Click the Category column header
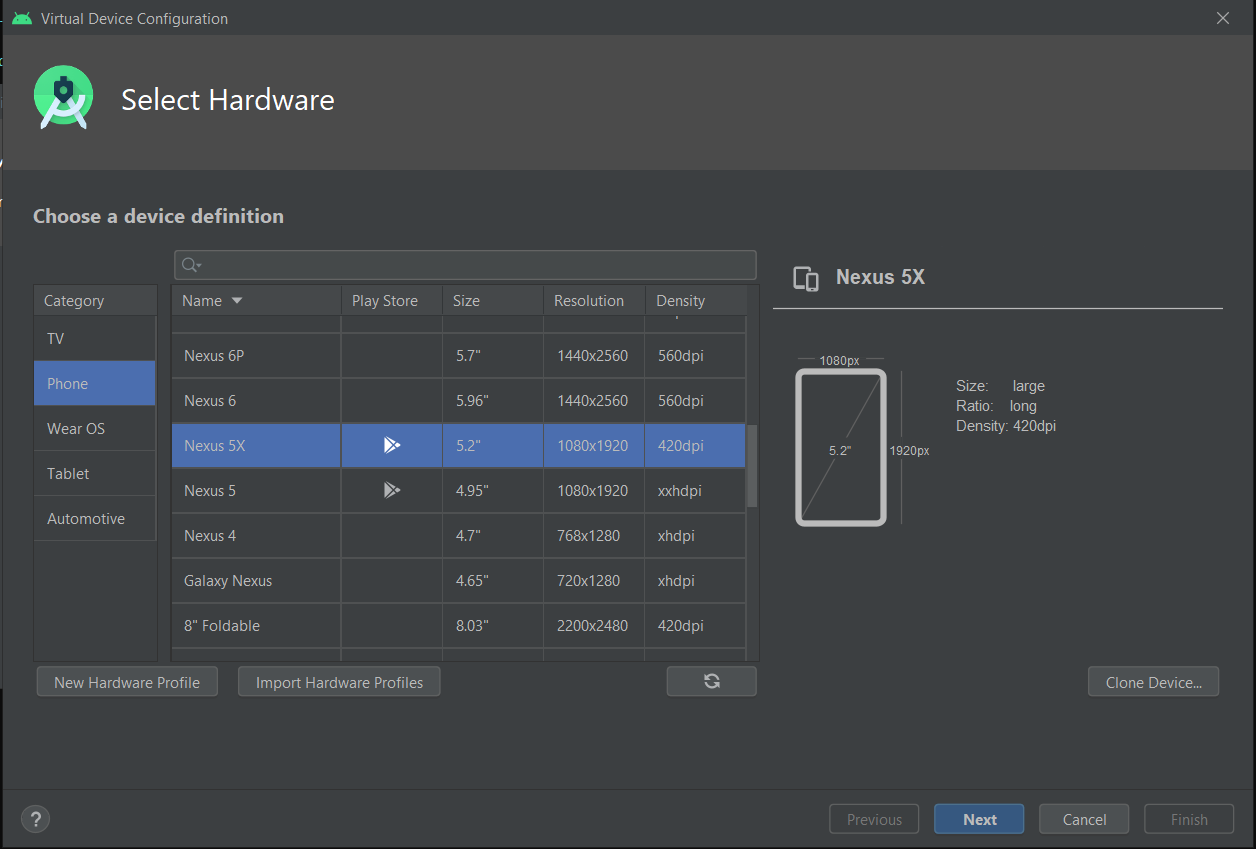1256x849 pixels. tap(95, 300)
